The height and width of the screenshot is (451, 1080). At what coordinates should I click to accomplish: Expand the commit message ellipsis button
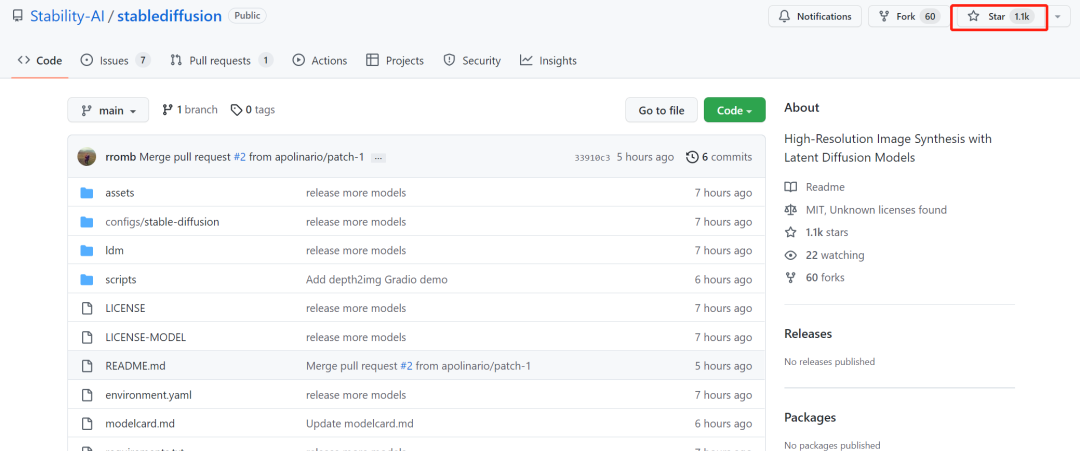[x=377, y=158]
